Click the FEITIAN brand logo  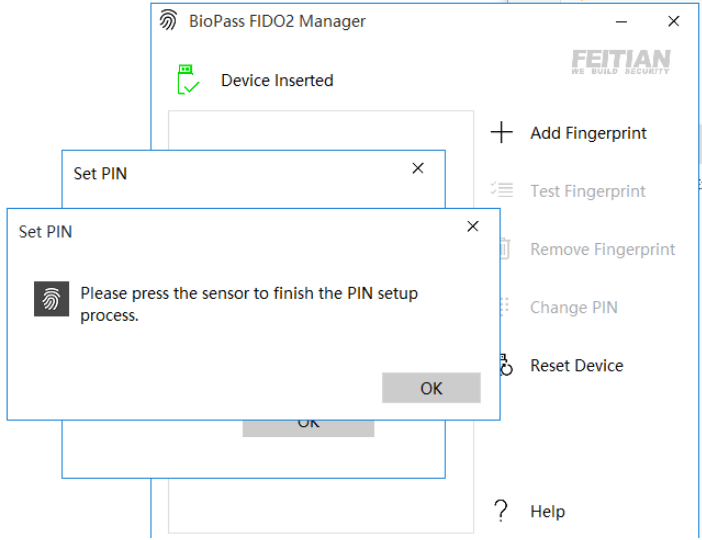click(620, 61)
